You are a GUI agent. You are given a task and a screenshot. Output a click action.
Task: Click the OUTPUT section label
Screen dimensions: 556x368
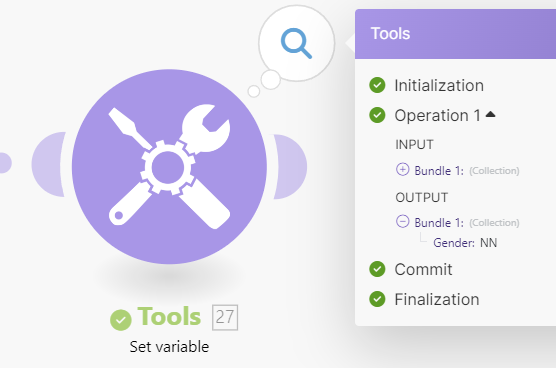422,197
